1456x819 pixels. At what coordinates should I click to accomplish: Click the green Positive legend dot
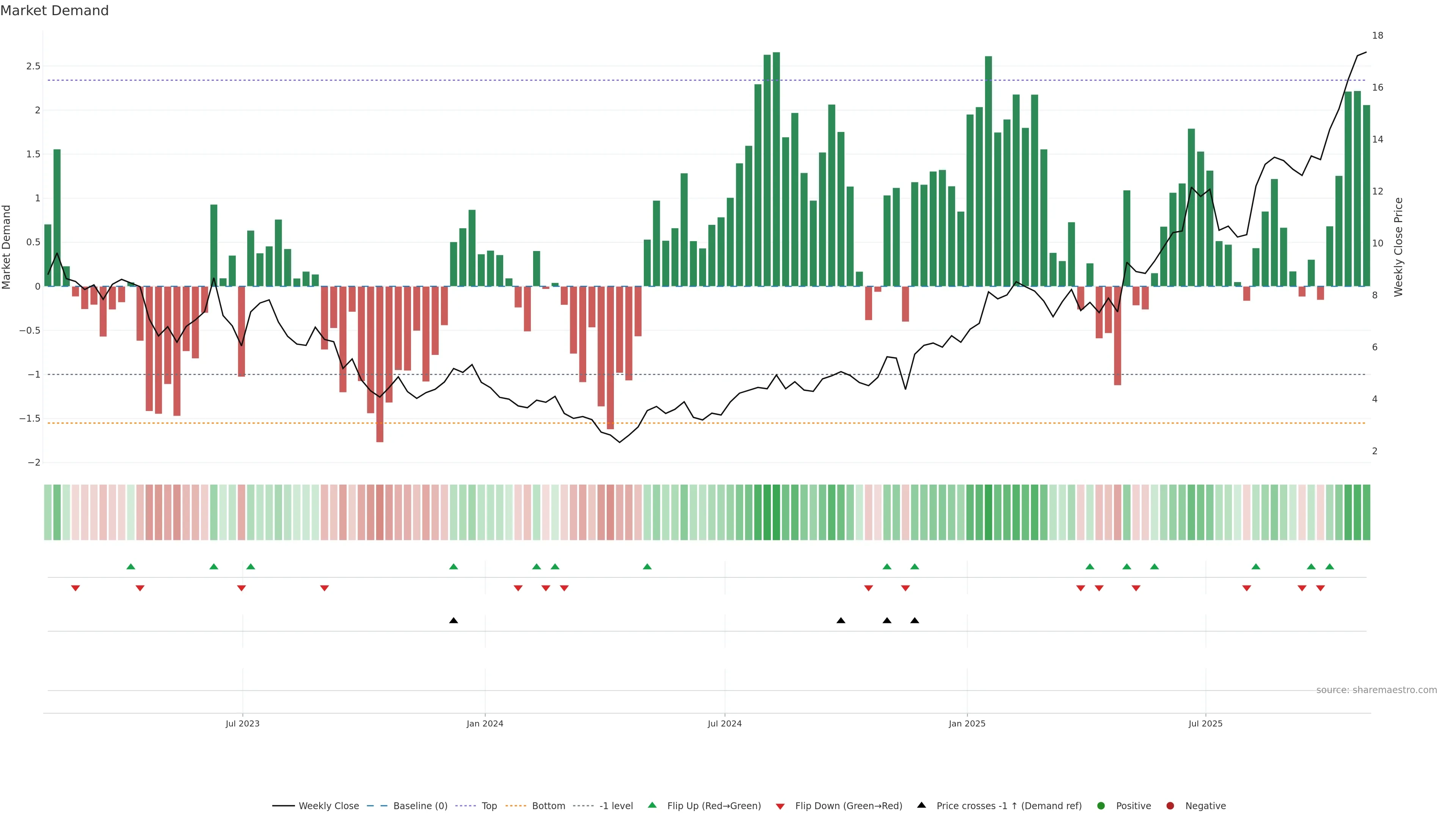pos(1100,806)
